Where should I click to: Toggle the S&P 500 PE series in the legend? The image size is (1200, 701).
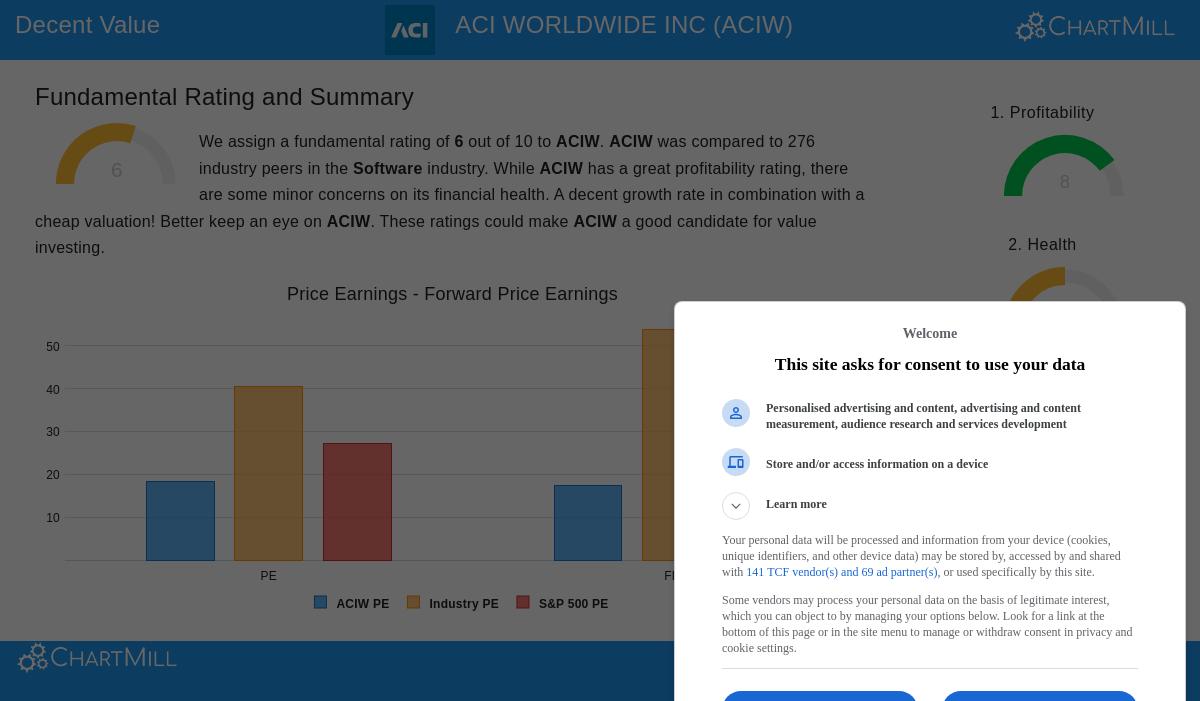[x=573, y=604]
